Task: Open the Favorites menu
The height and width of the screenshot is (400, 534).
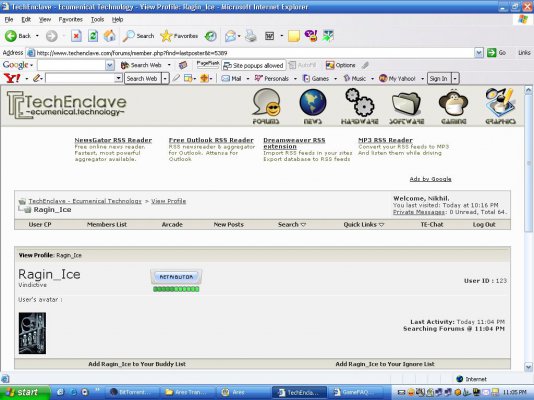Action: [x=70, y=19]
